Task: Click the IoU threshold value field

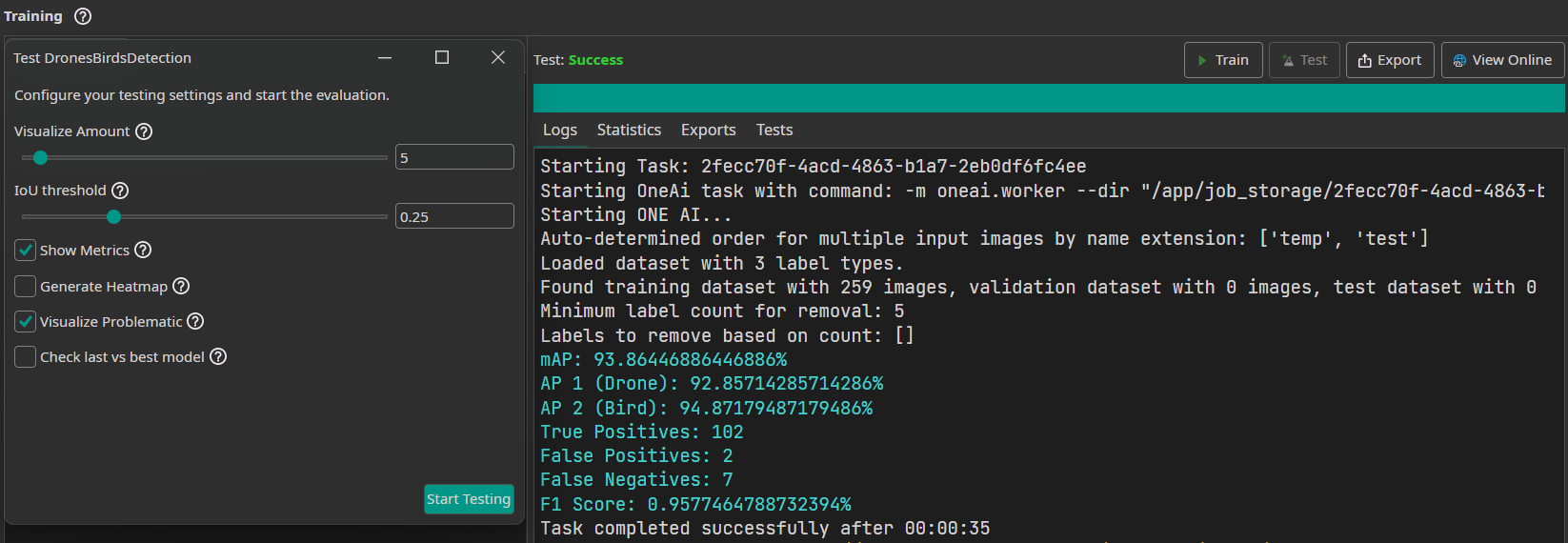Action: click(454, 216)
